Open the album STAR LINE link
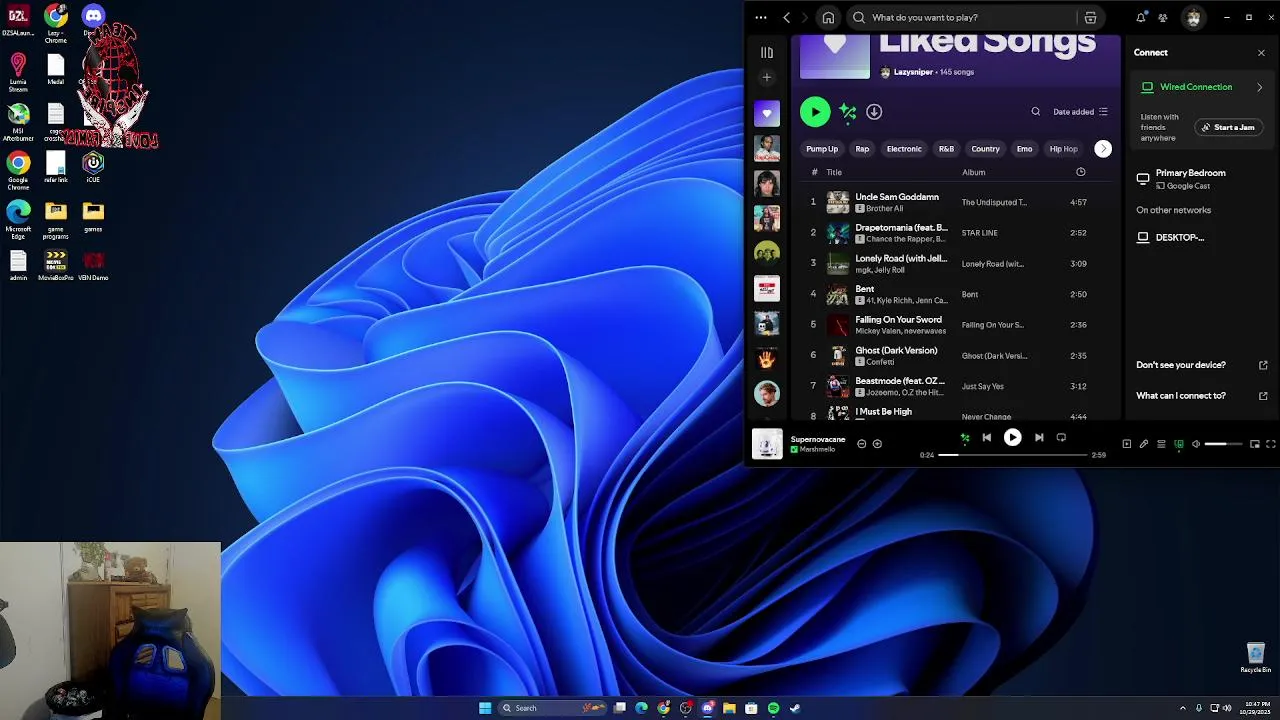The image size is (1280, 720). (x=979, y=233)
